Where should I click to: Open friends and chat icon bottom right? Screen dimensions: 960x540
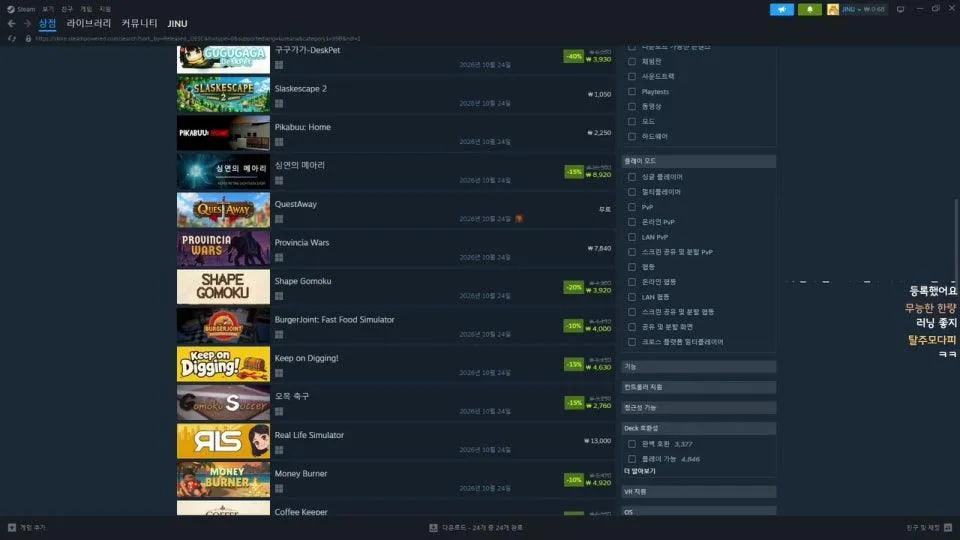(948, 527)
